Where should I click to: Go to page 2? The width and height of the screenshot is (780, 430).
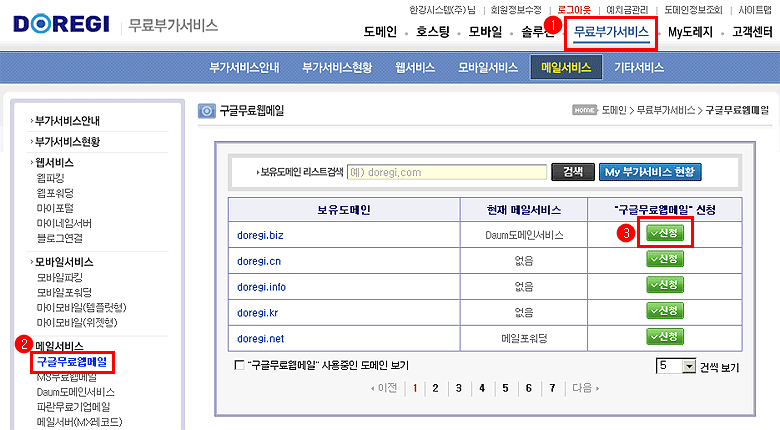pyautogui.click(x=435, y=388)
